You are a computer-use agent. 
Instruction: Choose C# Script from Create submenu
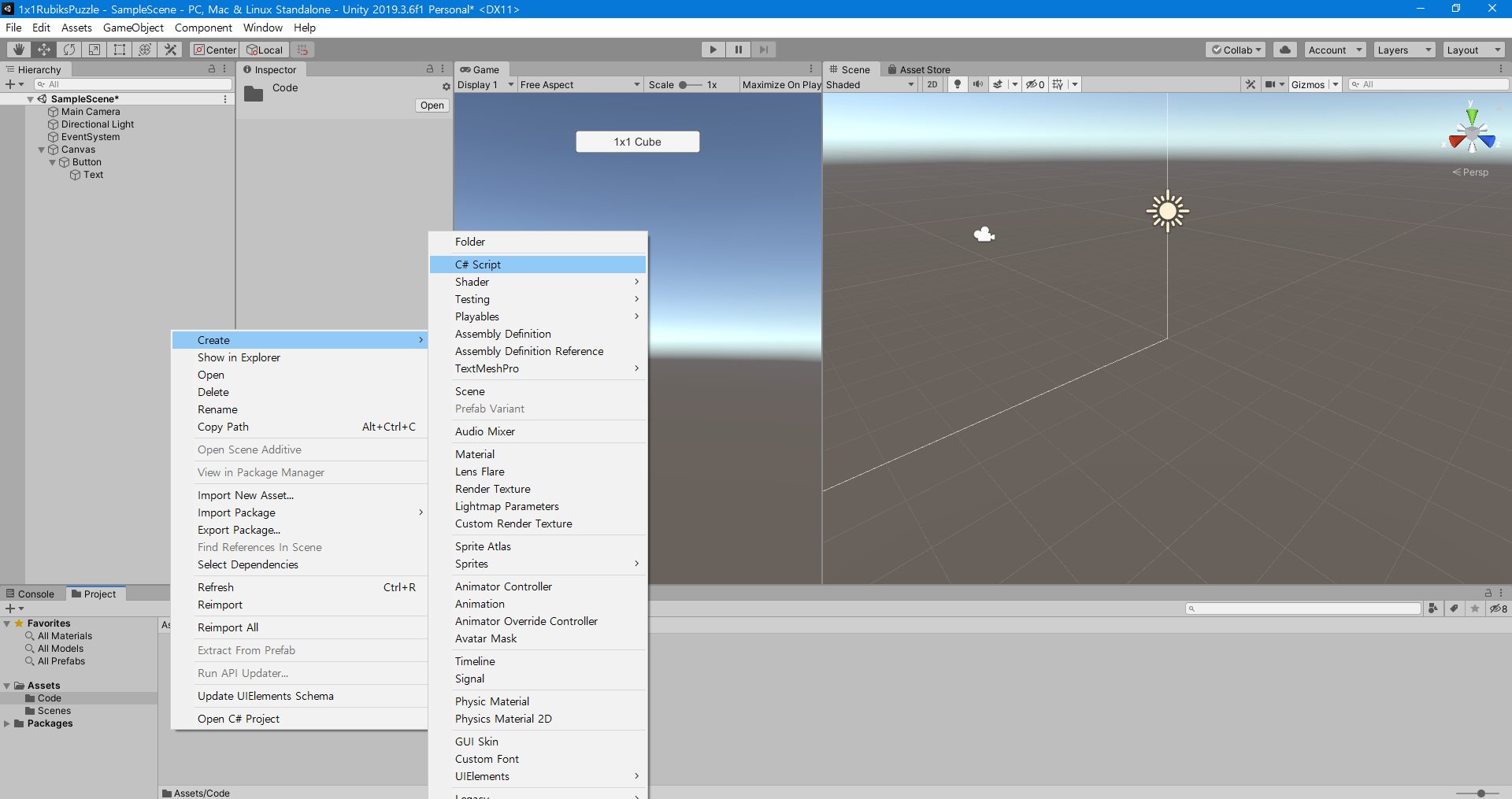tap(538, 264)
